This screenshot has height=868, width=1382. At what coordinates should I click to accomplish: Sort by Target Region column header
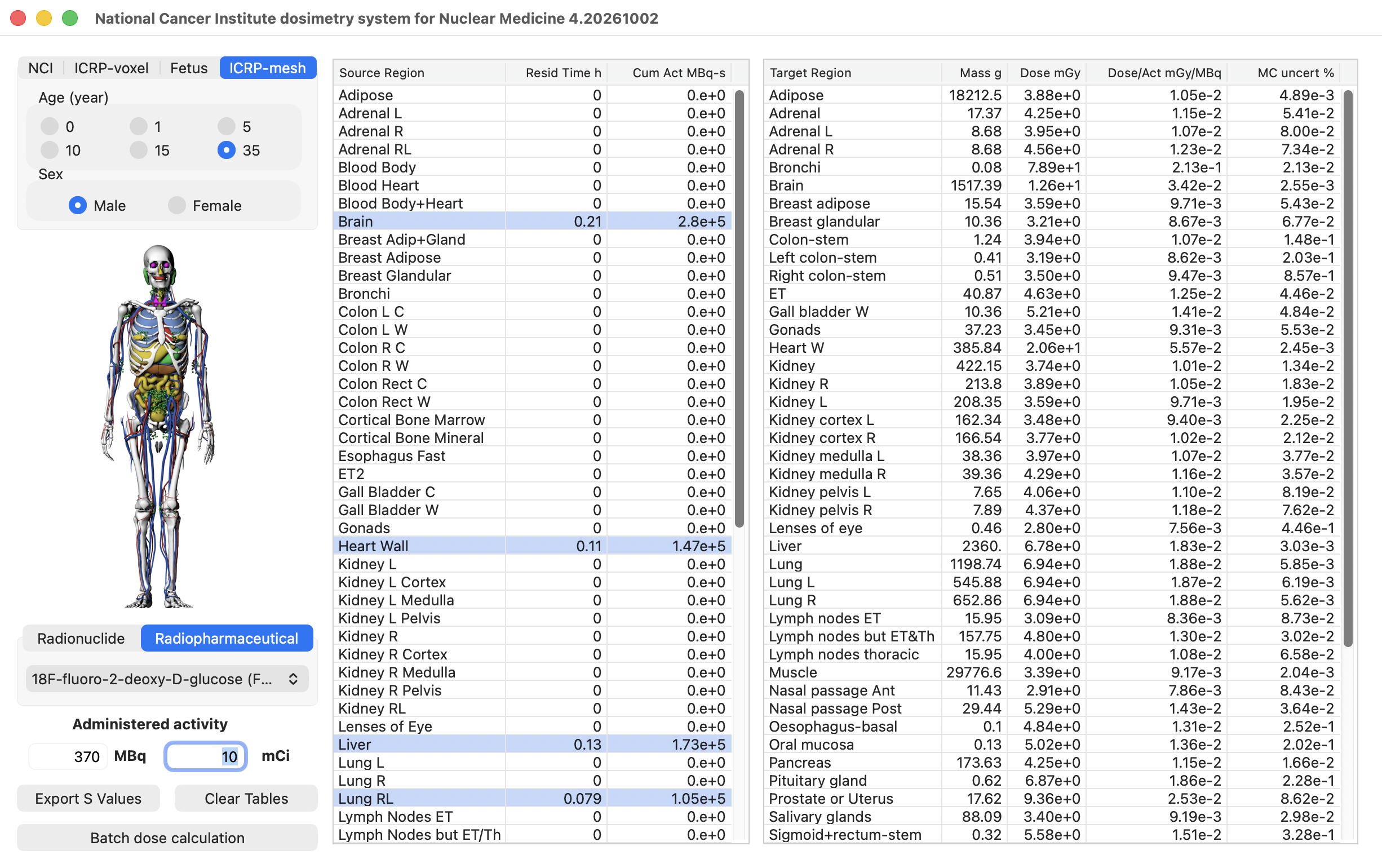pyautogui.click(x=852, y=73)
